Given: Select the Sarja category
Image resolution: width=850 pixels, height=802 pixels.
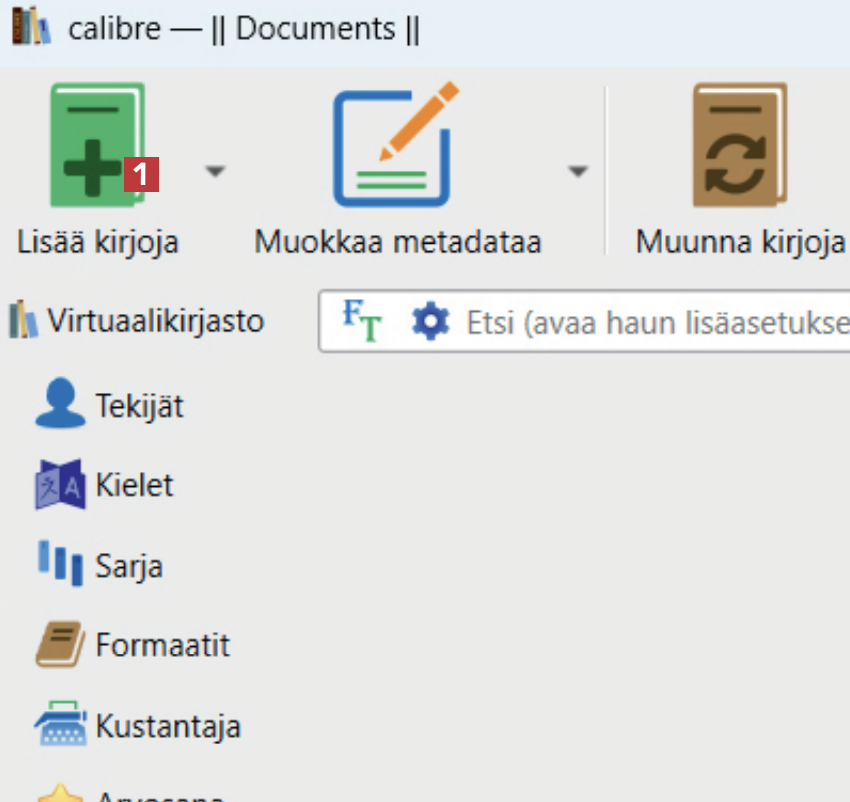Looking at the screenshot, I should point(129,566).
